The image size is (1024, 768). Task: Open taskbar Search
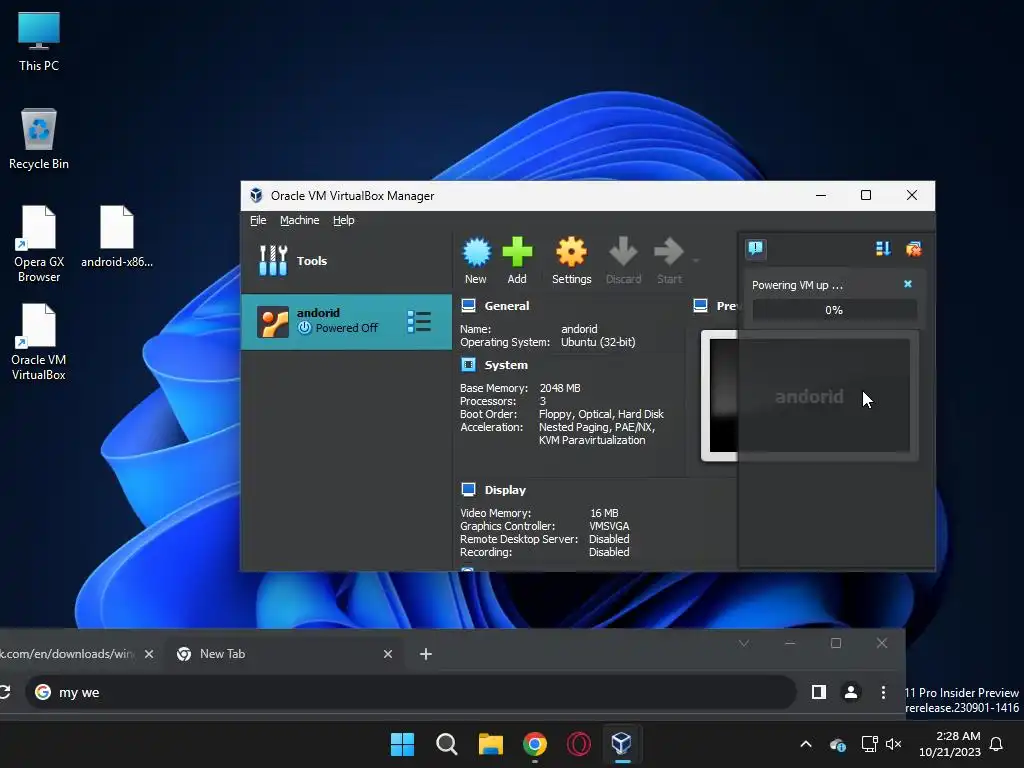[x=447, y=744]
